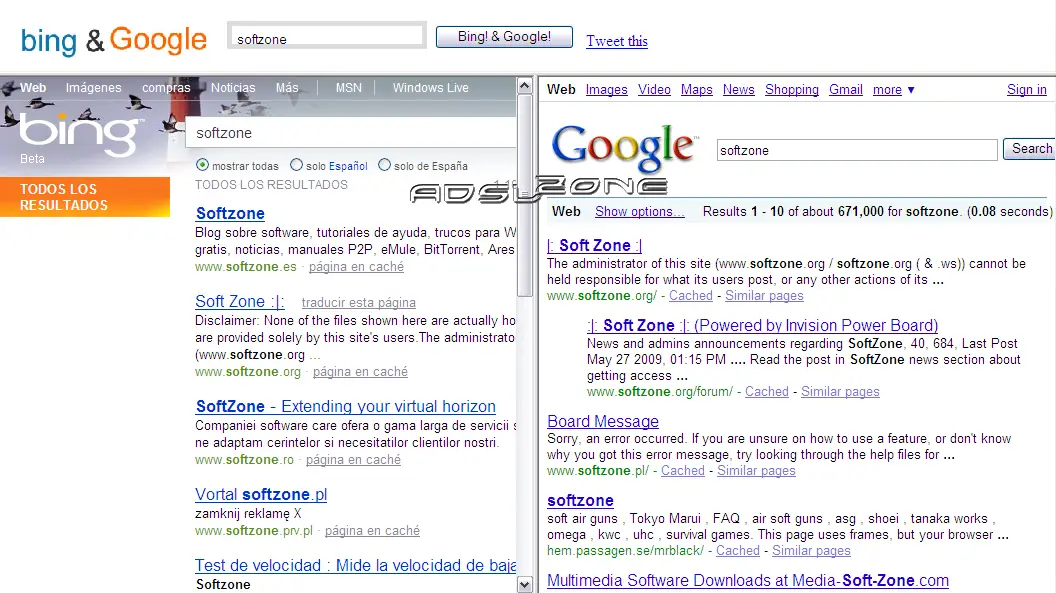Open Cached link for www.softzone.org/

click(x=690, y=295)
